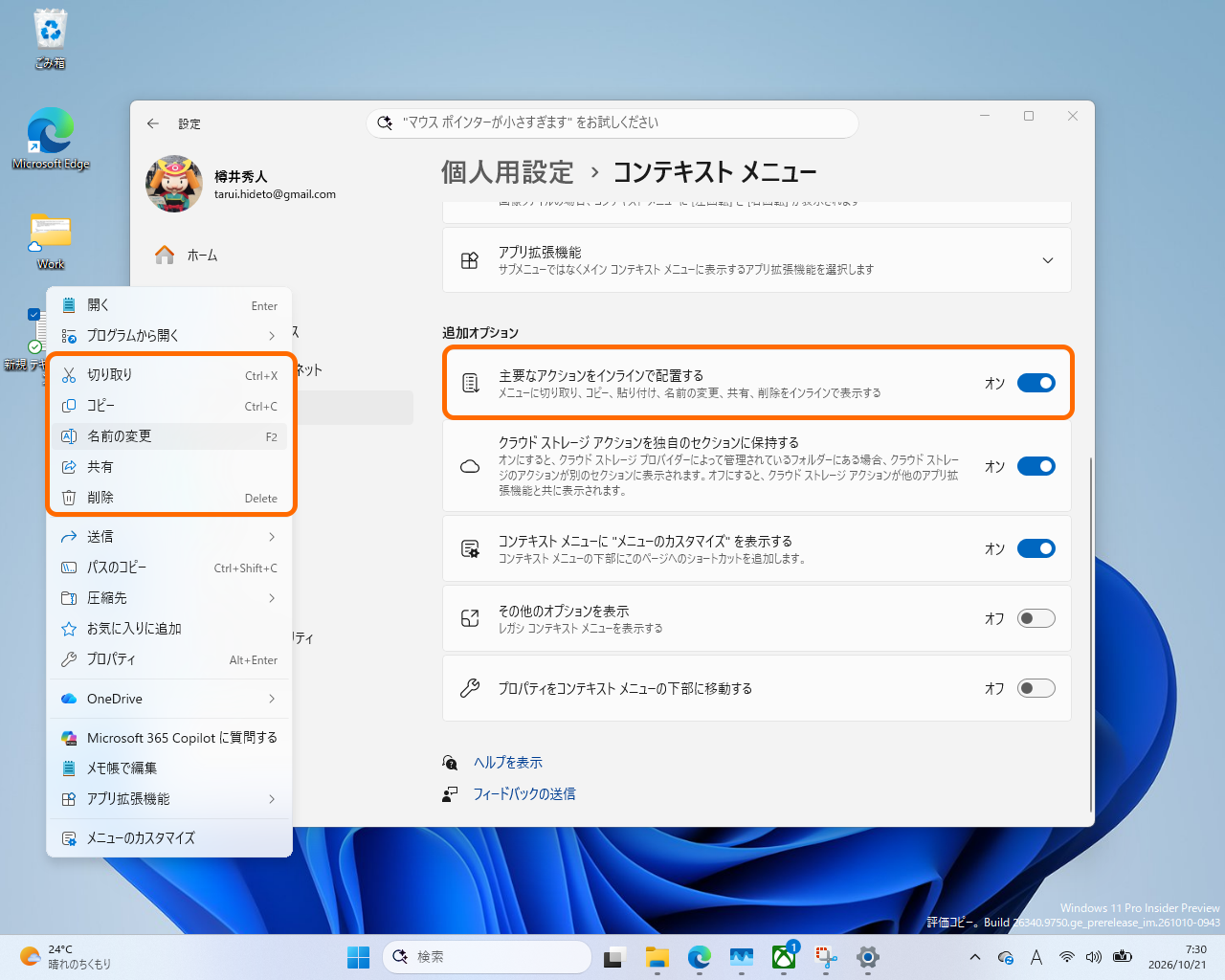Click the Windows Start button
Image resolution: width=1225 pixels, height=980 pixels.
coord(358,956)
